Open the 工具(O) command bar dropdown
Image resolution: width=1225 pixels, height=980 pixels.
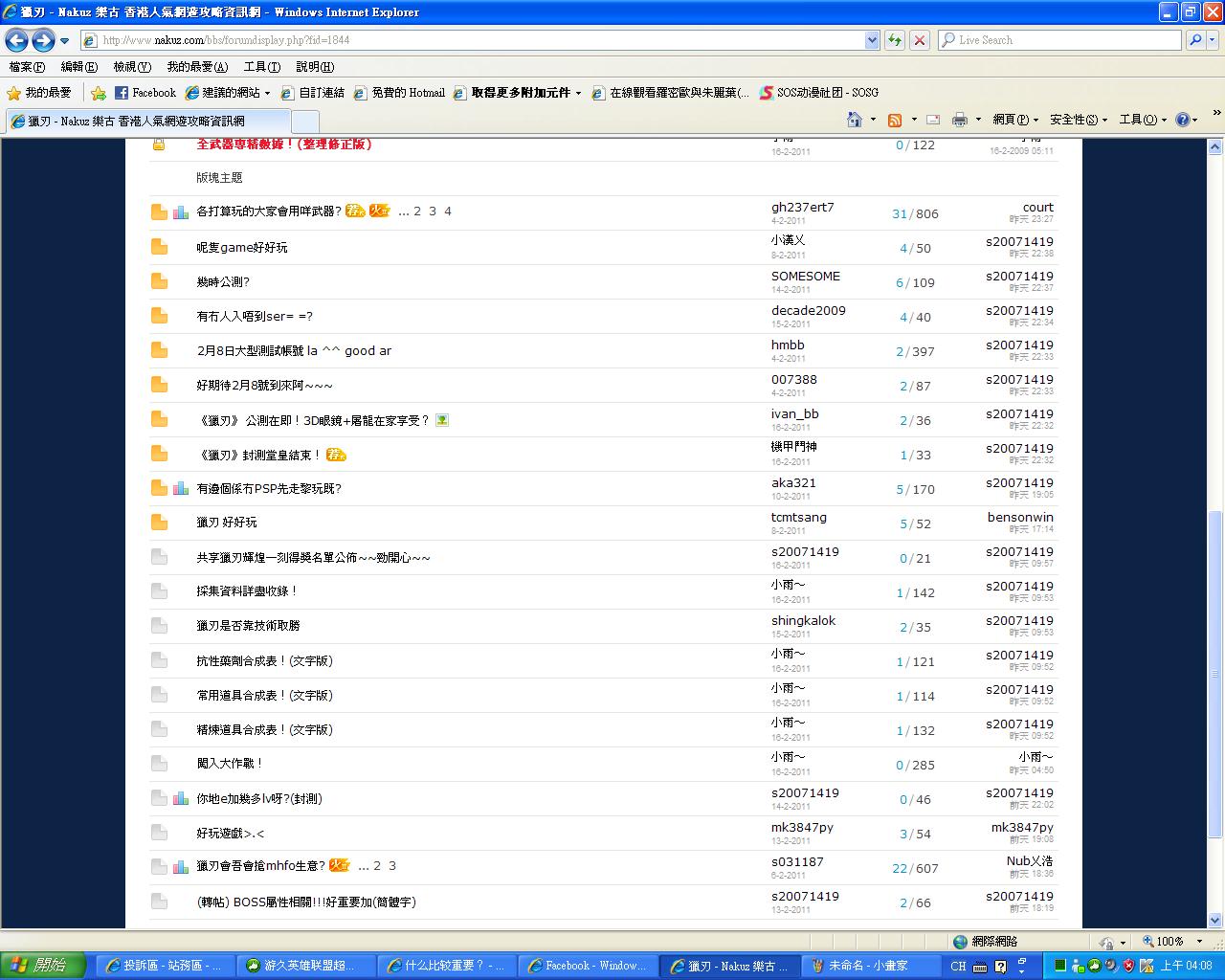(x=1143, y=120)
